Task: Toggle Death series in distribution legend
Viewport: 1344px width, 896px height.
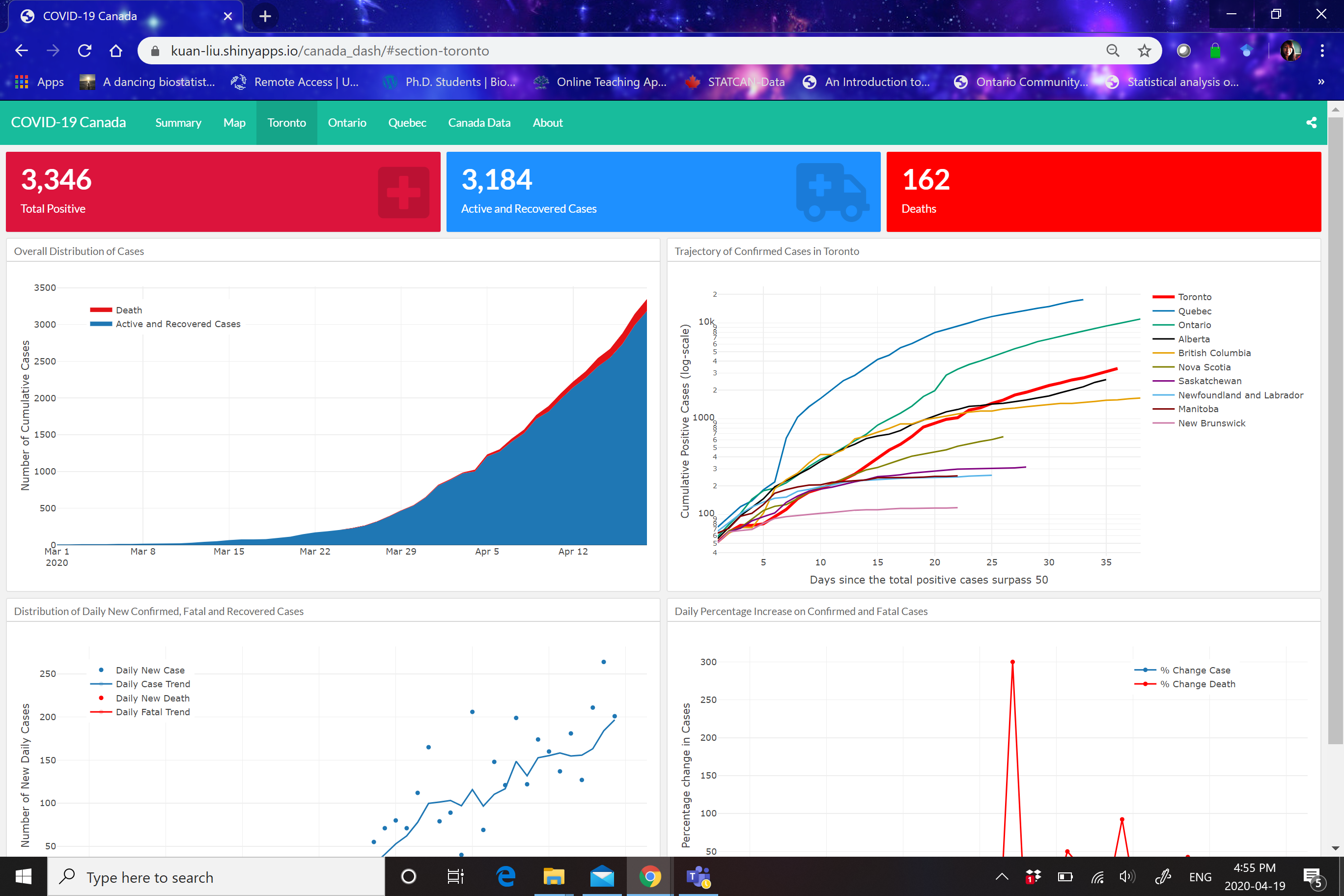Action: (x=129, y=309)
